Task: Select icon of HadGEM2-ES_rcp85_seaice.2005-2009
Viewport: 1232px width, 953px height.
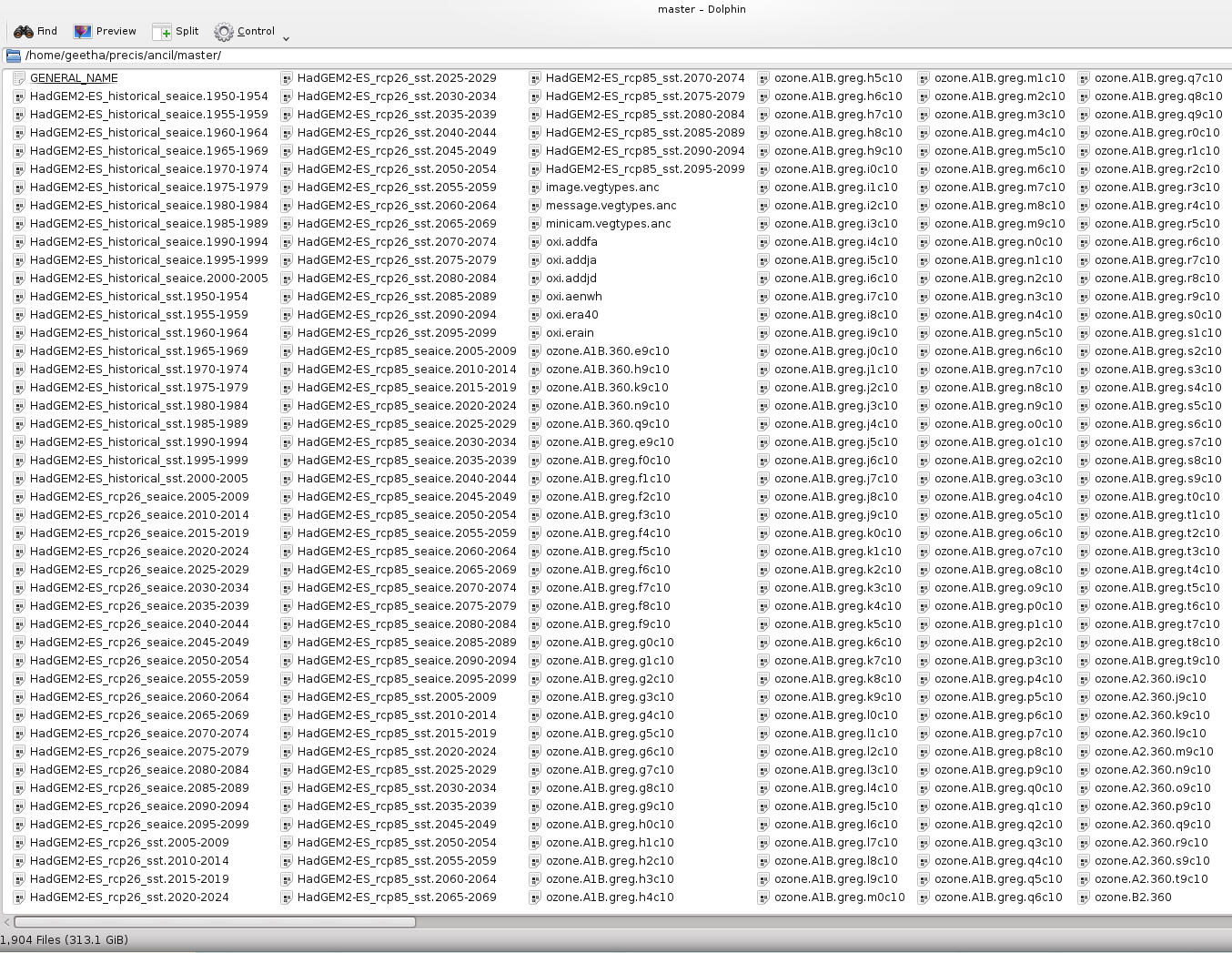Action: [287, 351]
